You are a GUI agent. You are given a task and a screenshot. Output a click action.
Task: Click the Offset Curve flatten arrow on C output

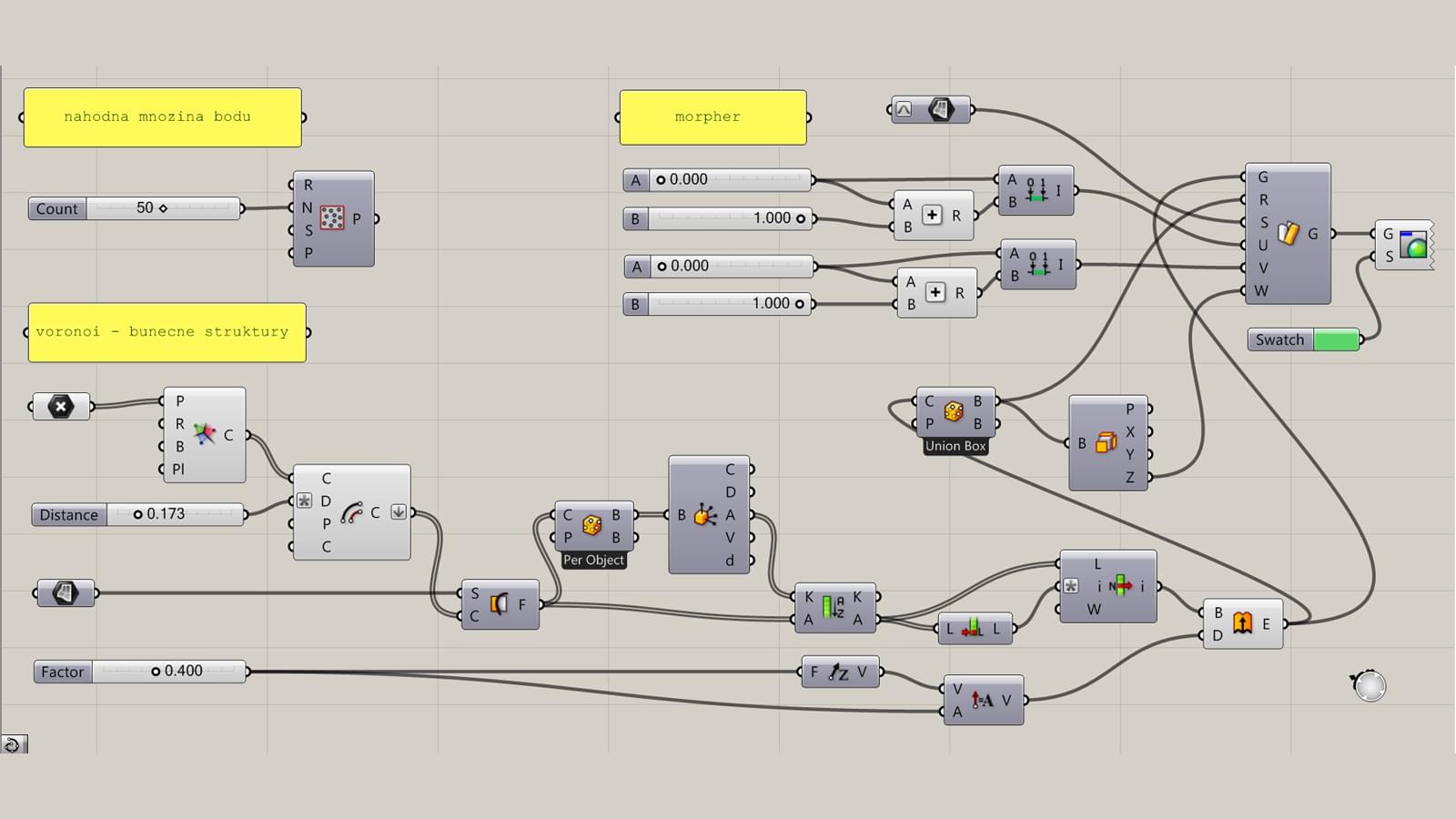click(399, 512)
